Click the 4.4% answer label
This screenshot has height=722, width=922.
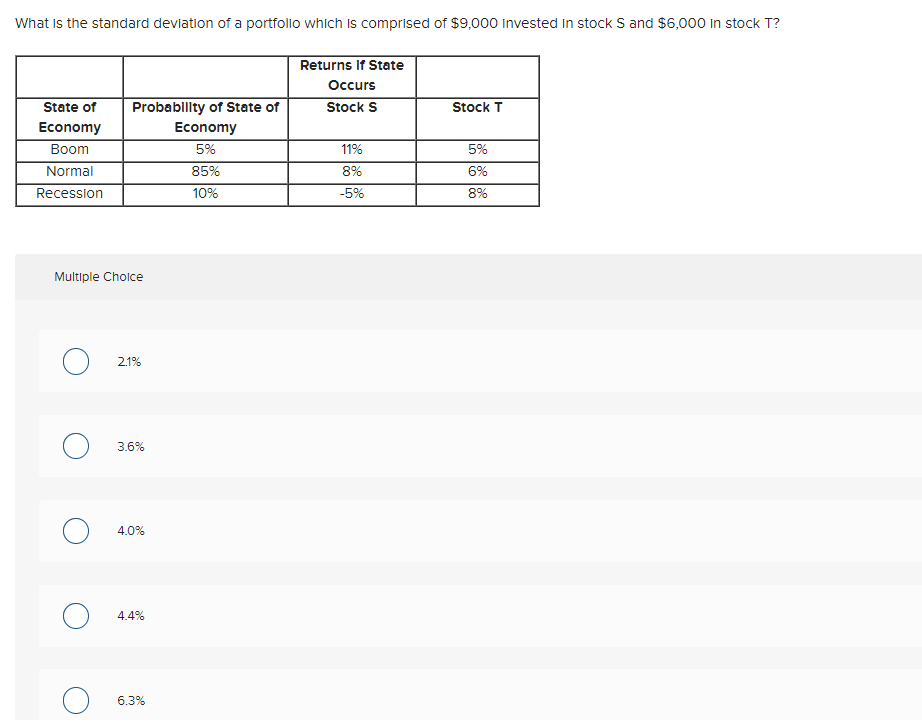click(x=130, y=616)
